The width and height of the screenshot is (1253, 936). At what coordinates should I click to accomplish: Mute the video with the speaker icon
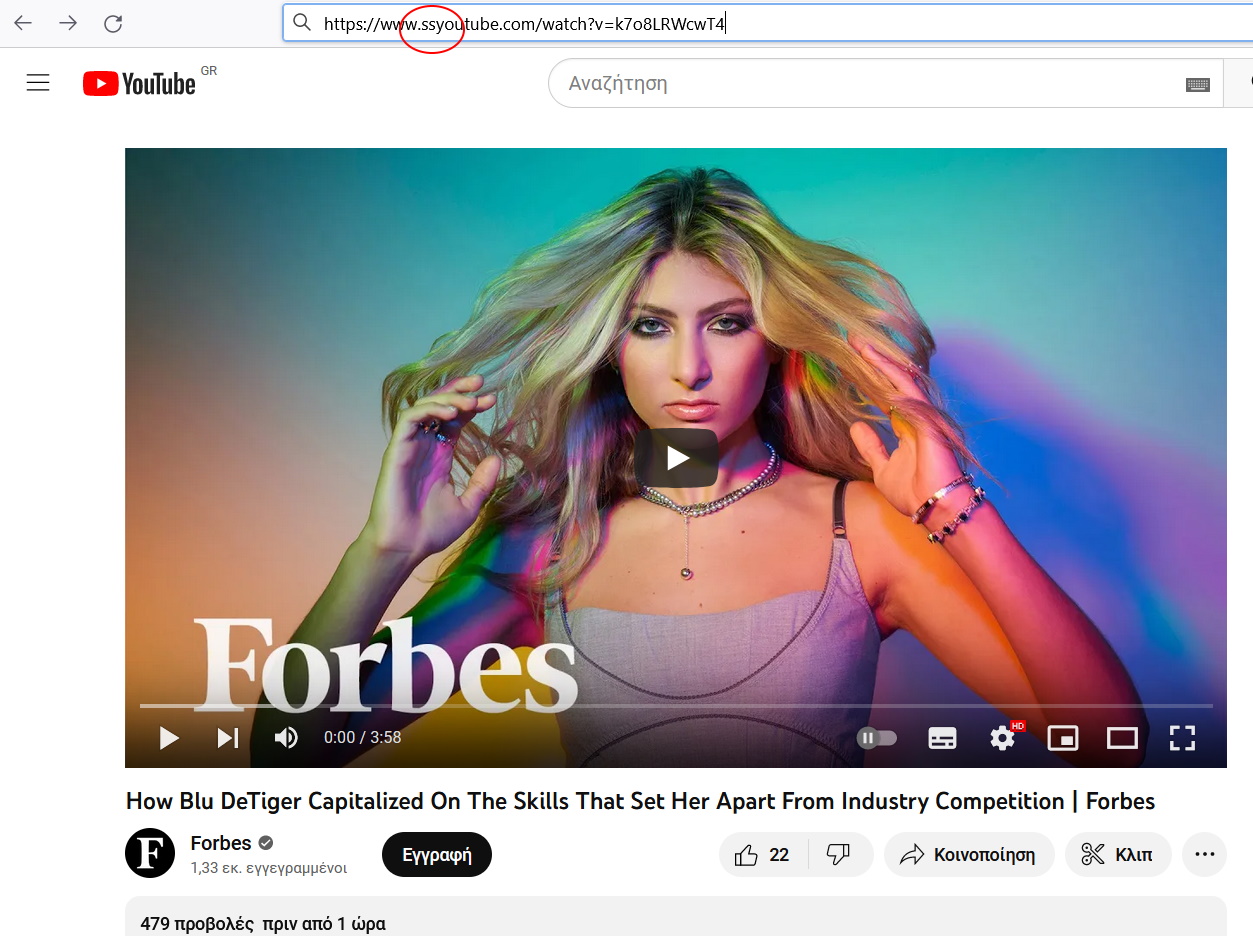click(x=286, y=738)
